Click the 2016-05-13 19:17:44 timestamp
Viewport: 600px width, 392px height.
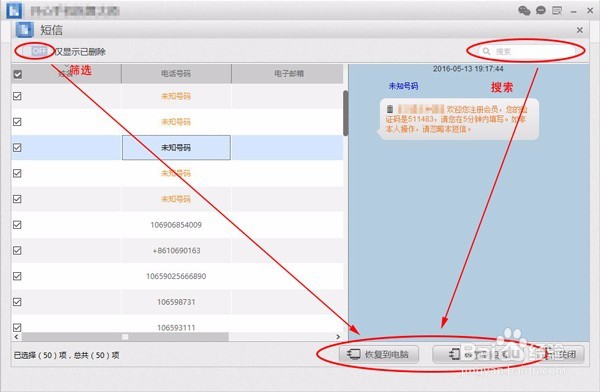point(468,69)
